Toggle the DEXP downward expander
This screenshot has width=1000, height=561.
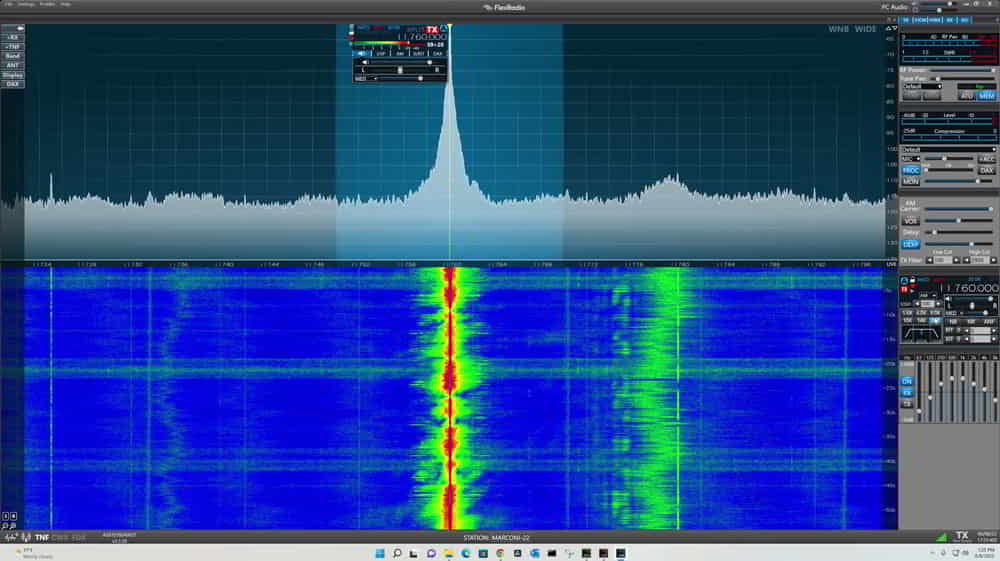(911, 244)
